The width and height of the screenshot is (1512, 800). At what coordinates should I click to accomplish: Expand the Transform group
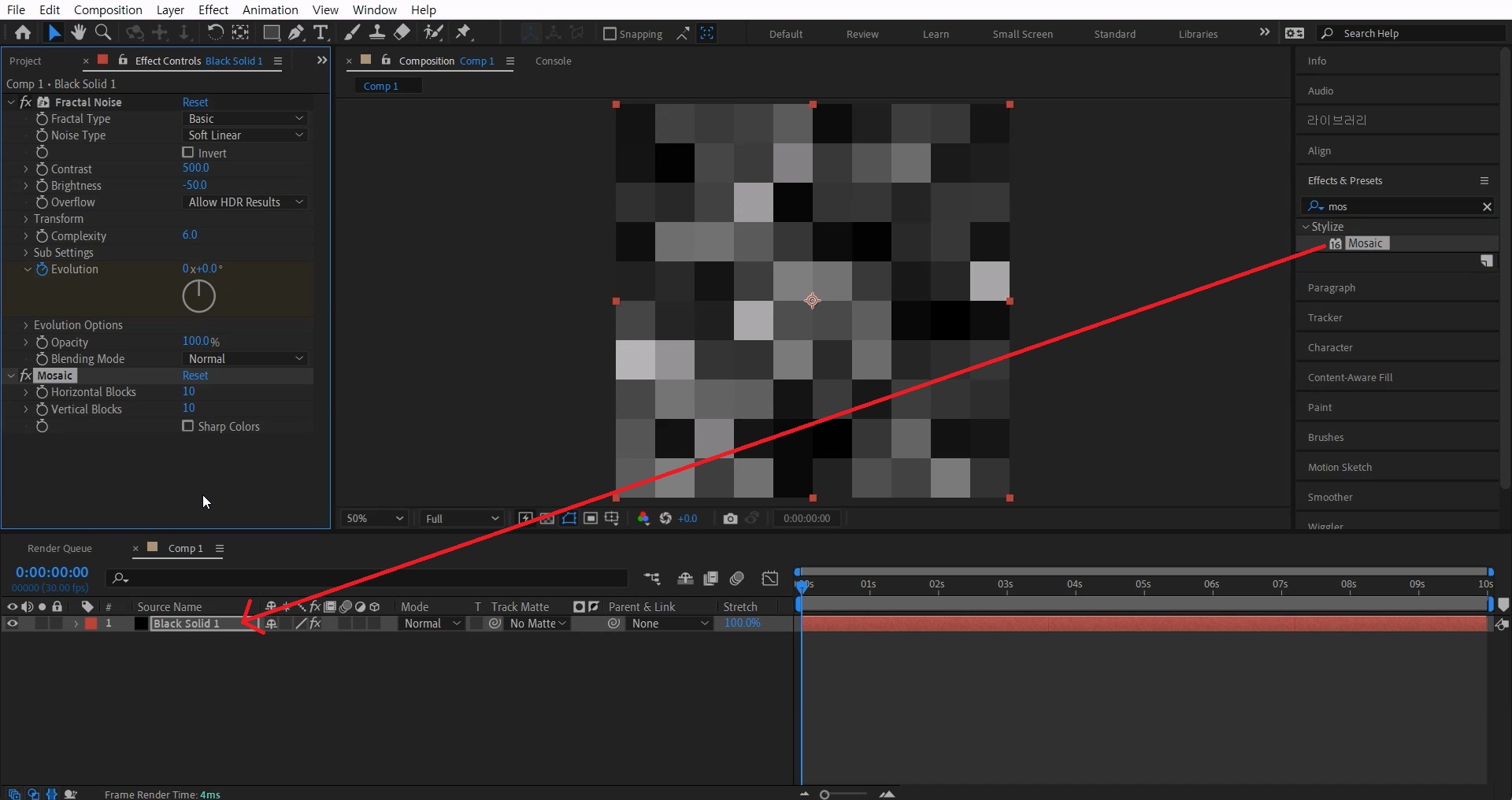26,219
